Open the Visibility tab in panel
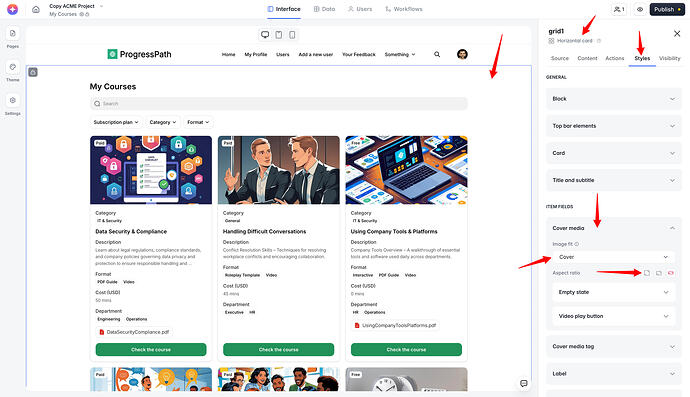Viewport: 690px width, 397px height. pos(670,58)
